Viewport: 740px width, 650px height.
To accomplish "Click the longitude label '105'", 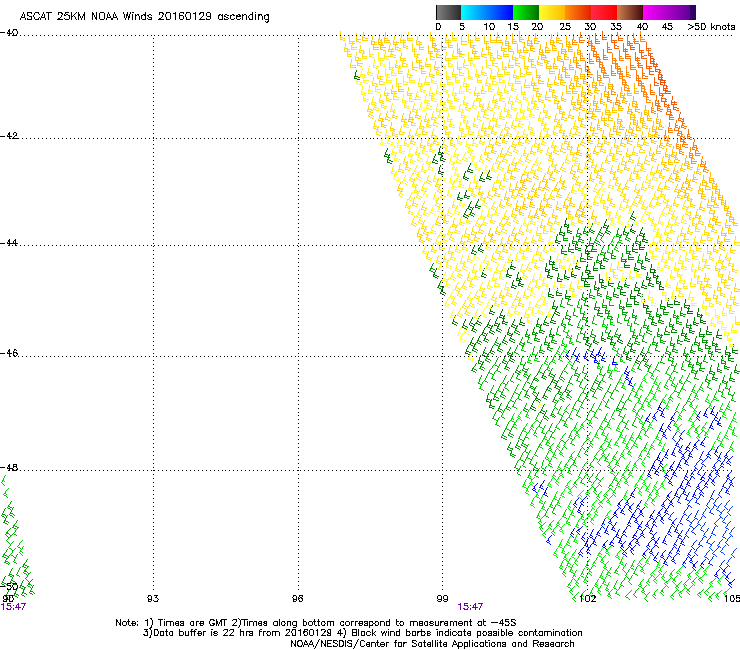I will point(732,599).
